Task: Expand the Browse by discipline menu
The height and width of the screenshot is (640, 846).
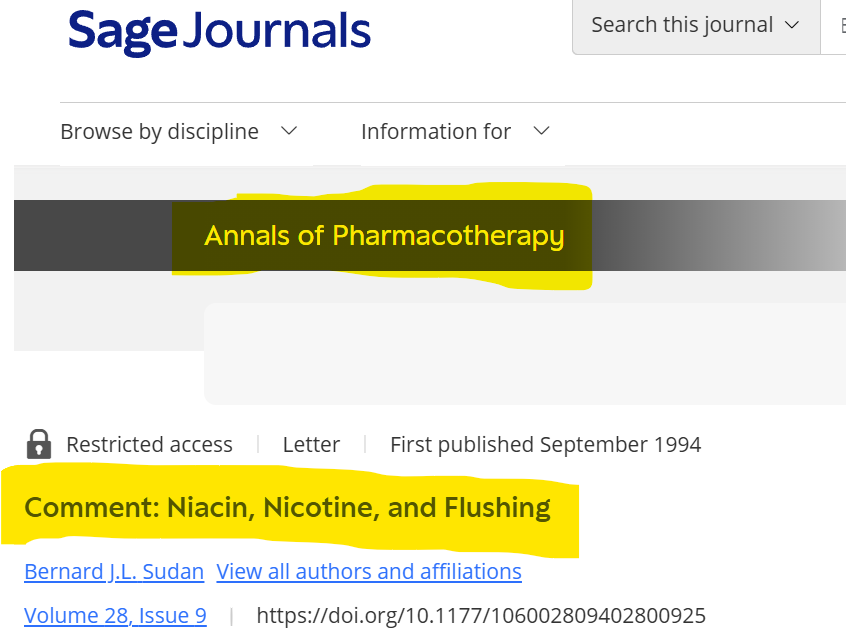Action: 179,132
